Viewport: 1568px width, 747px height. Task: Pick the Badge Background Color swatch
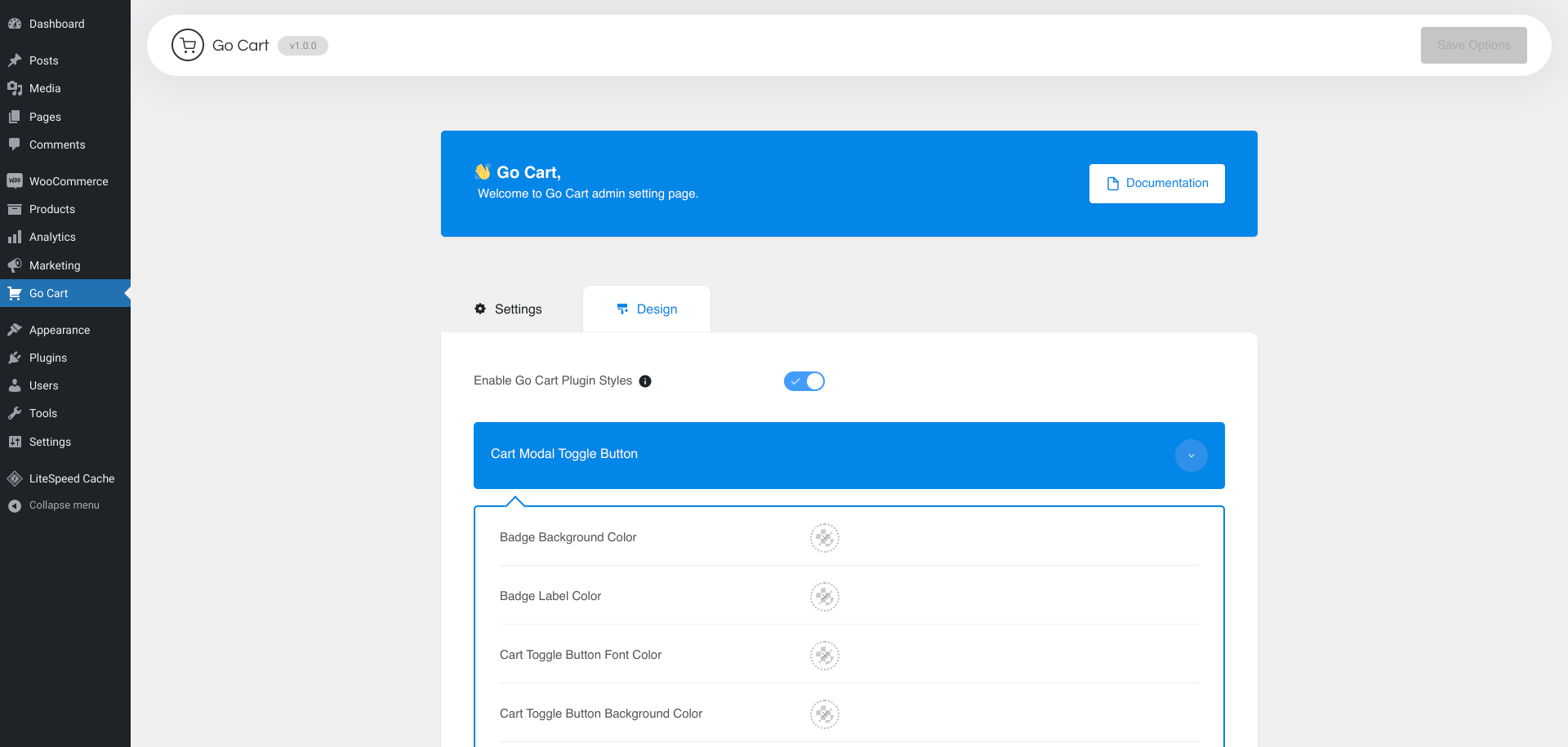click(x=825, y=538)
